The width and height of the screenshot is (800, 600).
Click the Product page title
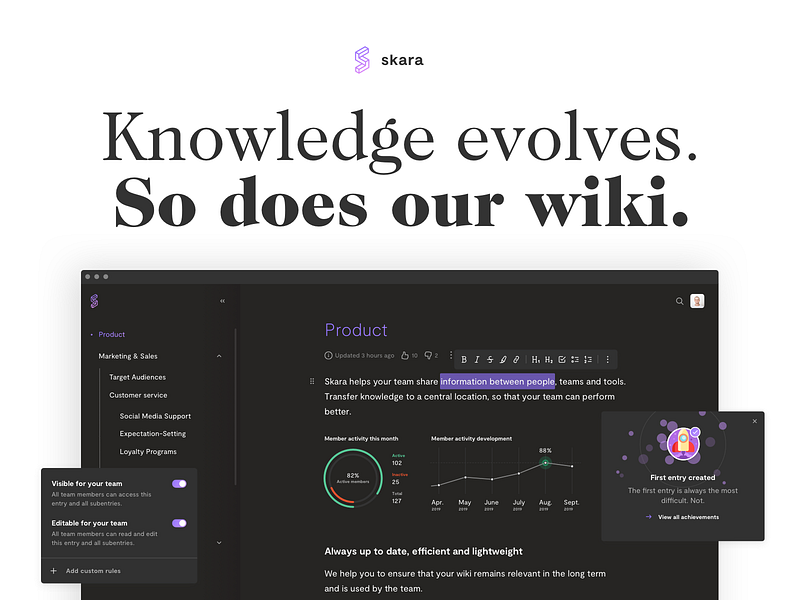[x=356, y=330]
